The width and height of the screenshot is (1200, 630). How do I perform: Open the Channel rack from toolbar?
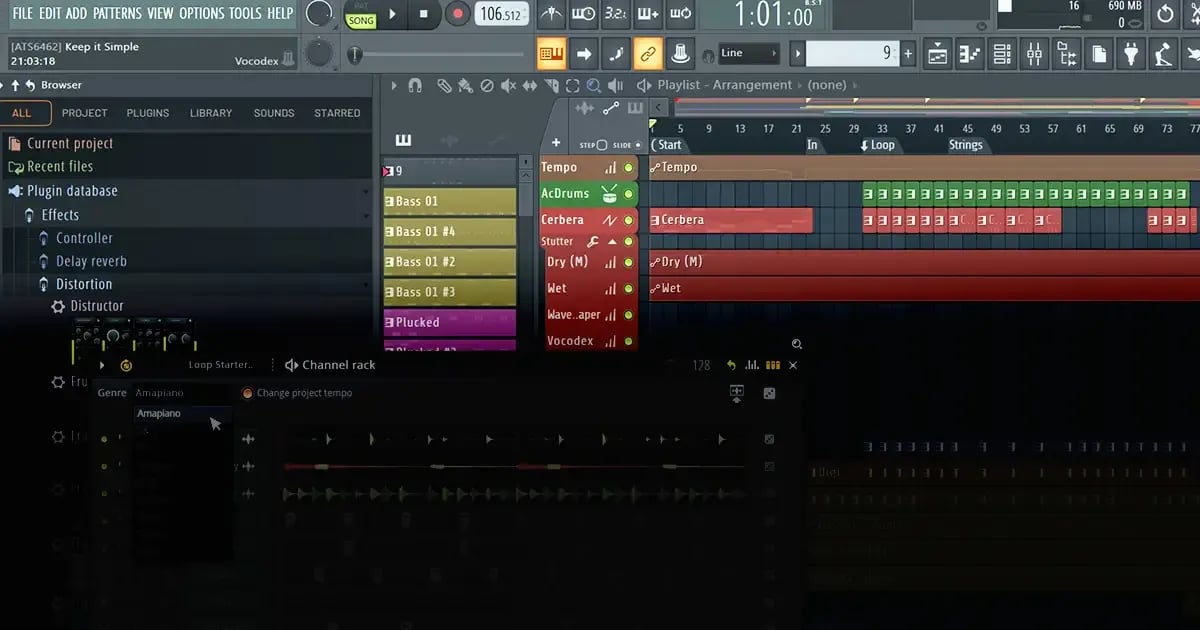click(x=1002, y=53)
